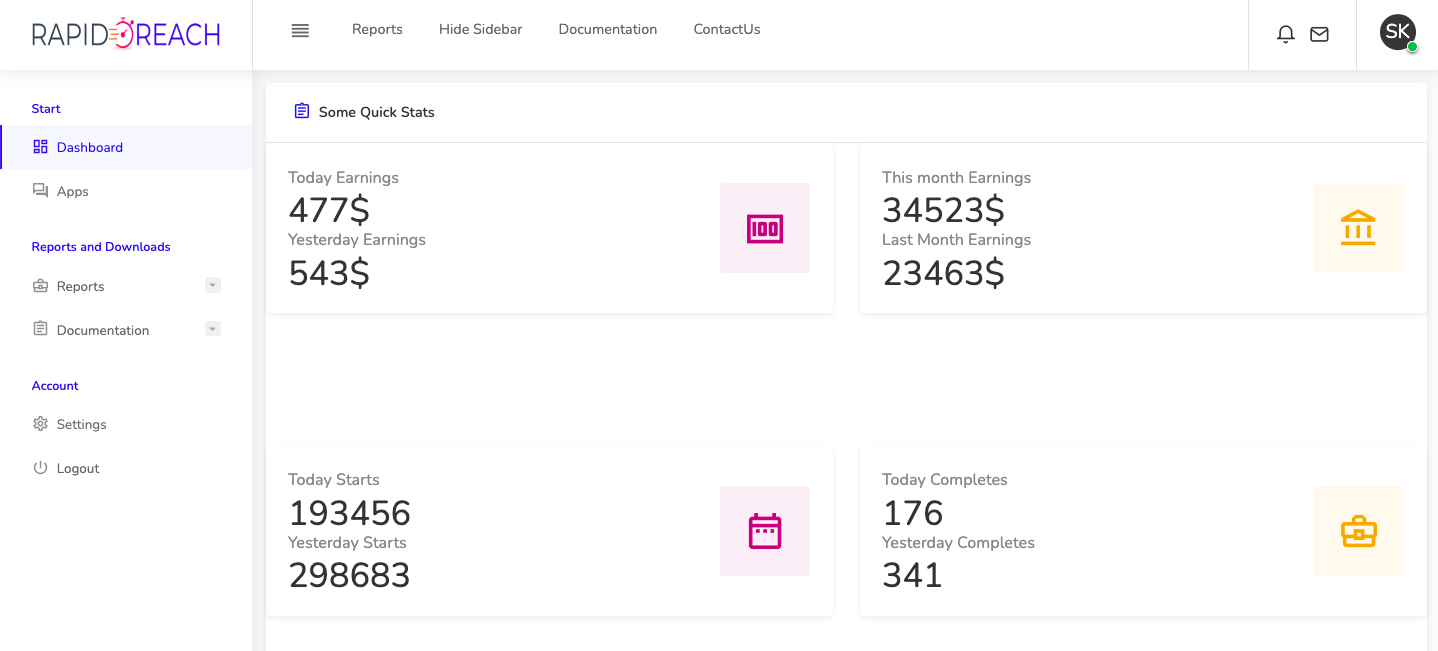The width and height of the screenshot is (1438, 651).
Task: Click the 341 yesterday completes value
Action: (x=913, y=575)
